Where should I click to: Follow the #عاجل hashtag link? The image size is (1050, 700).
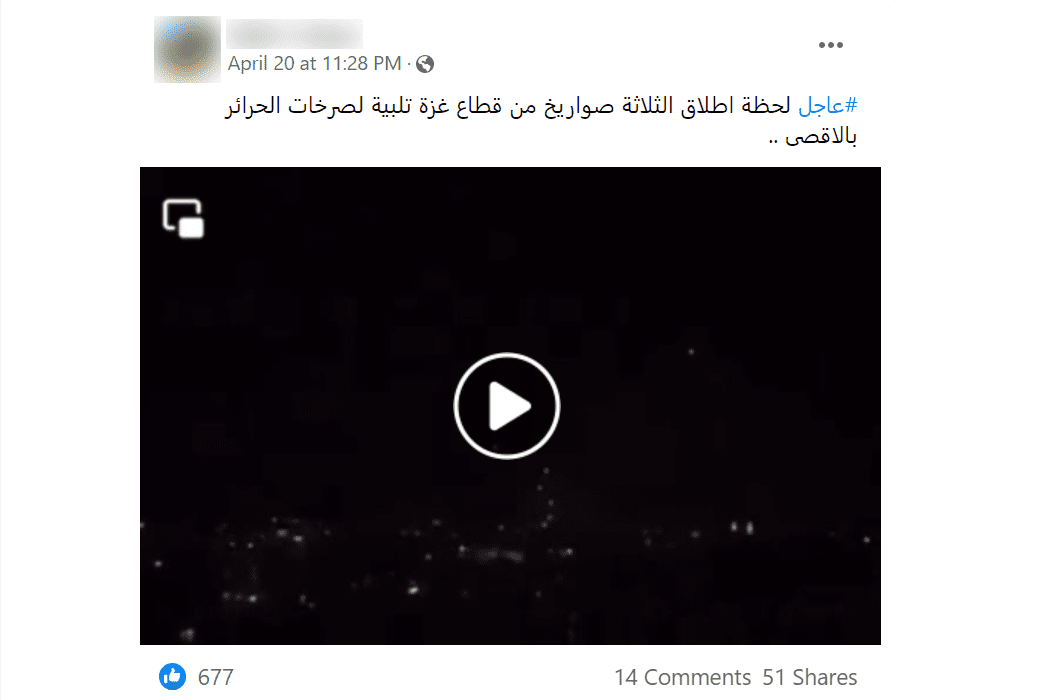pos(828,106)
